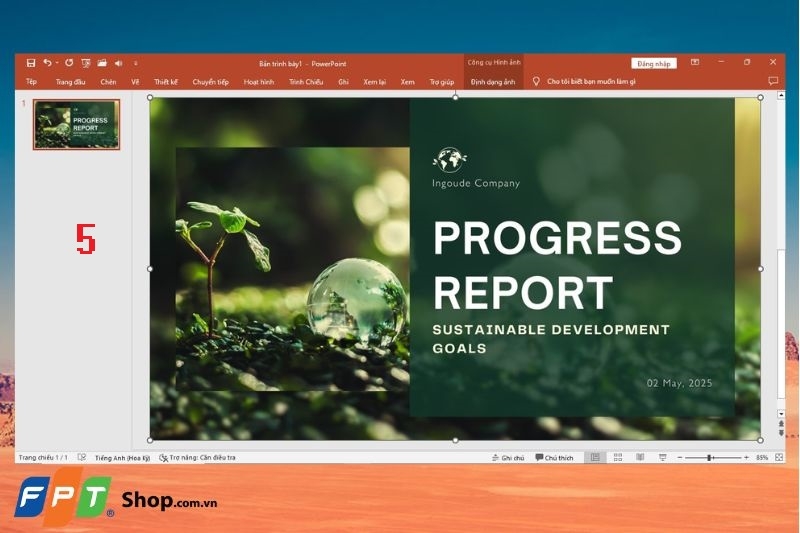Switch to Slide Sorter view icon
Viewport: 800px width, 533px height.
coord(618,458)
